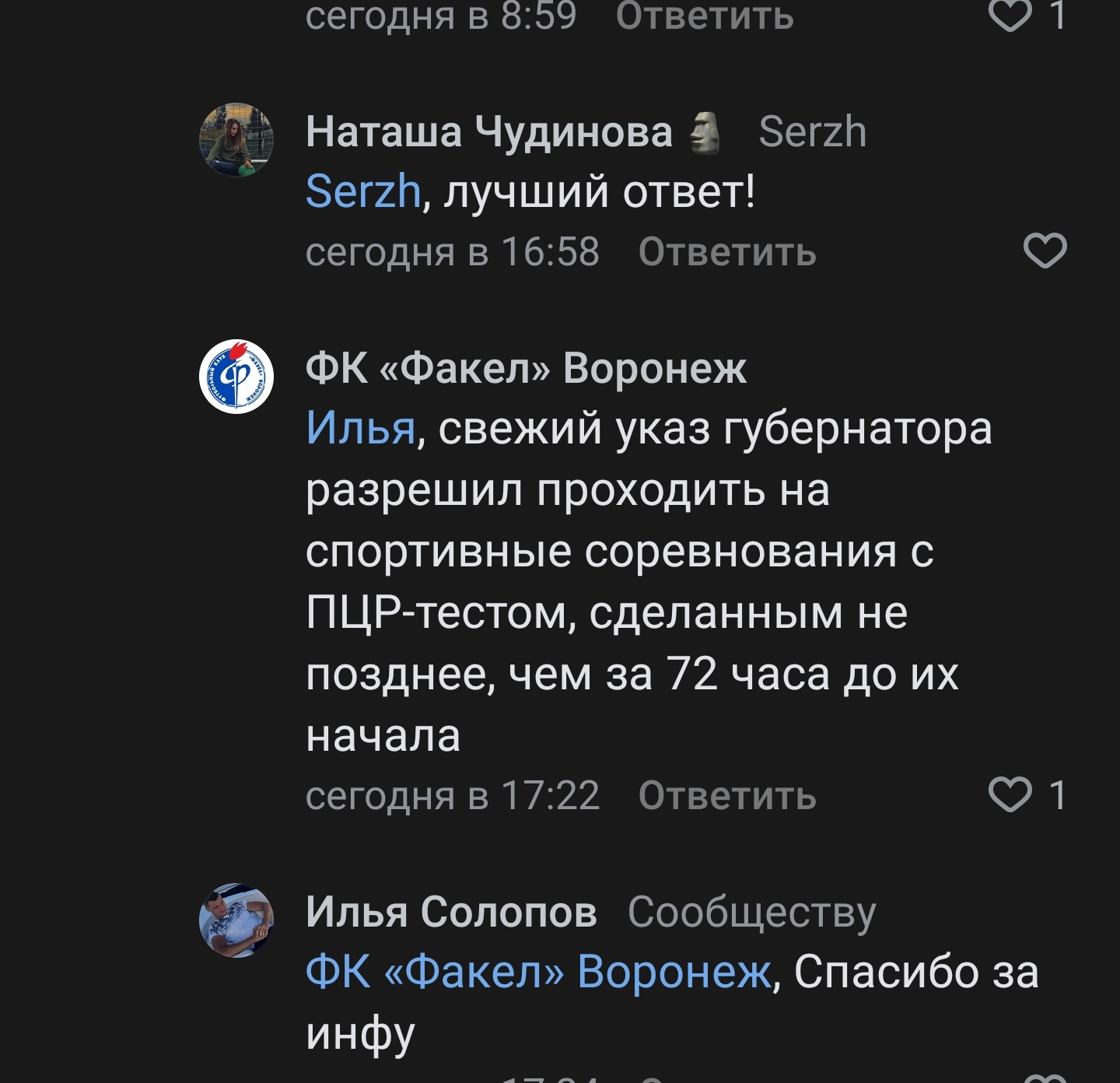Like Наташа Чудинова's comment with the heart

click(x=1045, y=251)
